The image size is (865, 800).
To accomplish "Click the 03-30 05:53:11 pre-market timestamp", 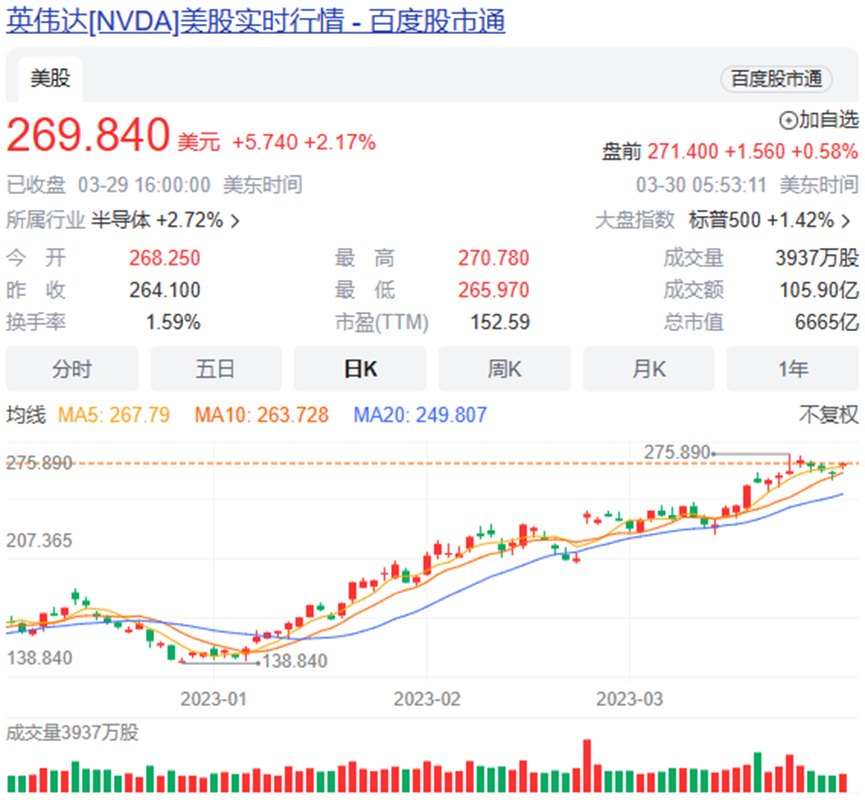I will coord(701,185).
